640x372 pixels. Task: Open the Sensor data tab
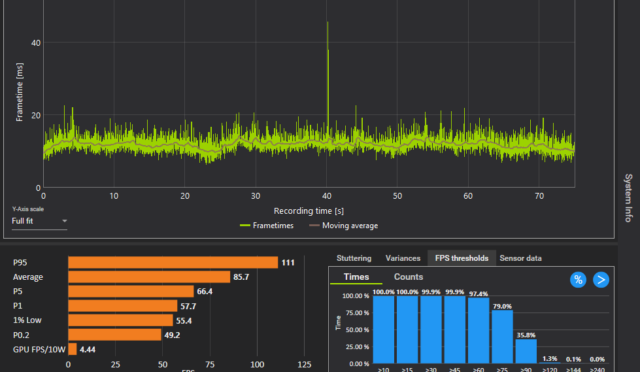(520, 258)
